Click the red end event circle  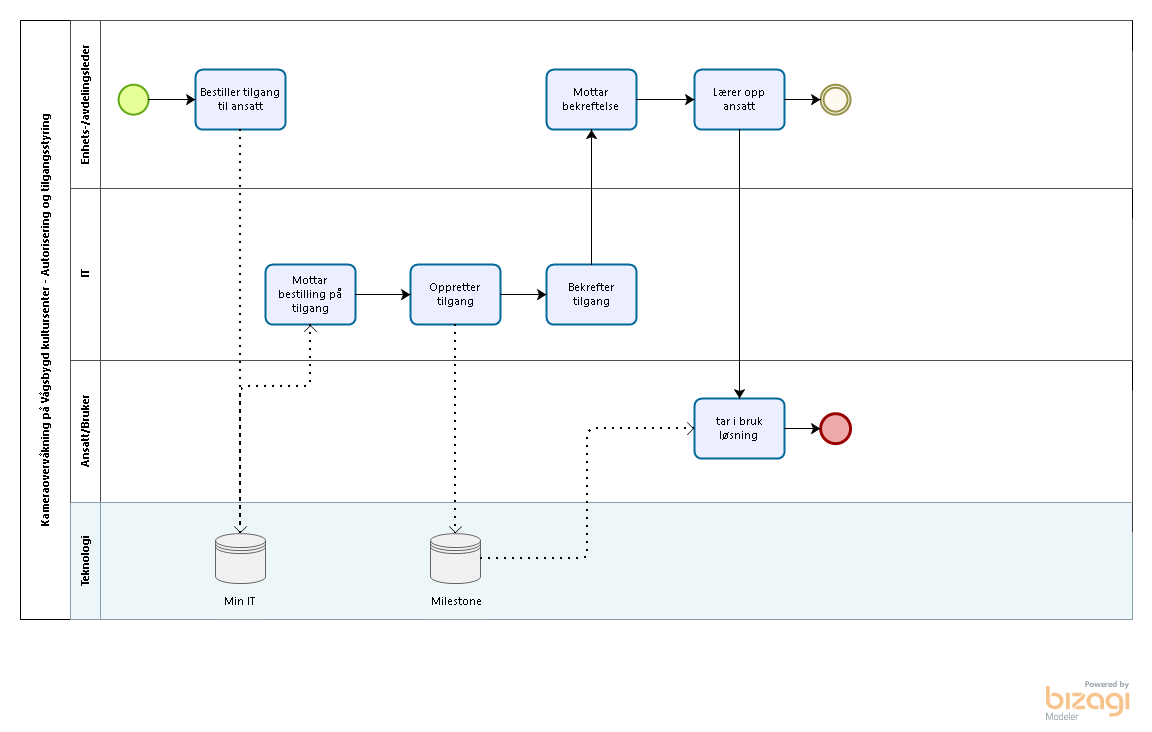(x=835, y=429)
